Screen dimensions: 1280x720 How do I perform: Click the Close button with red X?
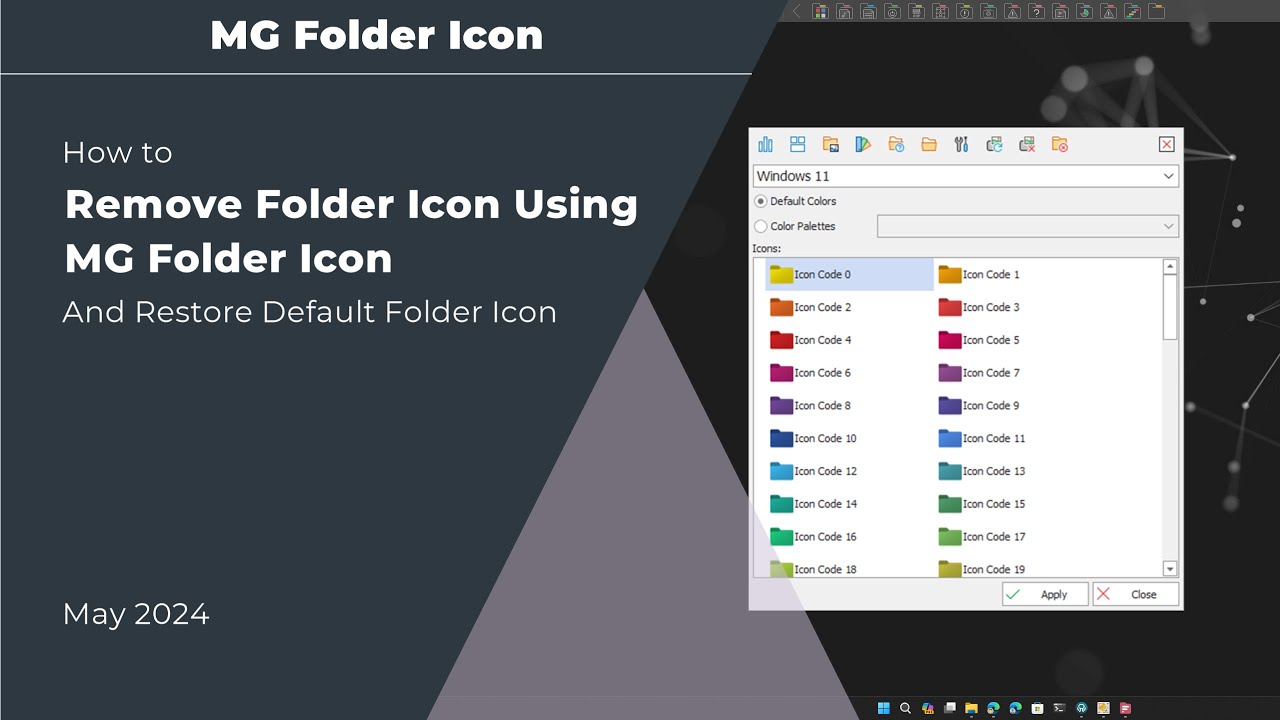[1135, 594]
